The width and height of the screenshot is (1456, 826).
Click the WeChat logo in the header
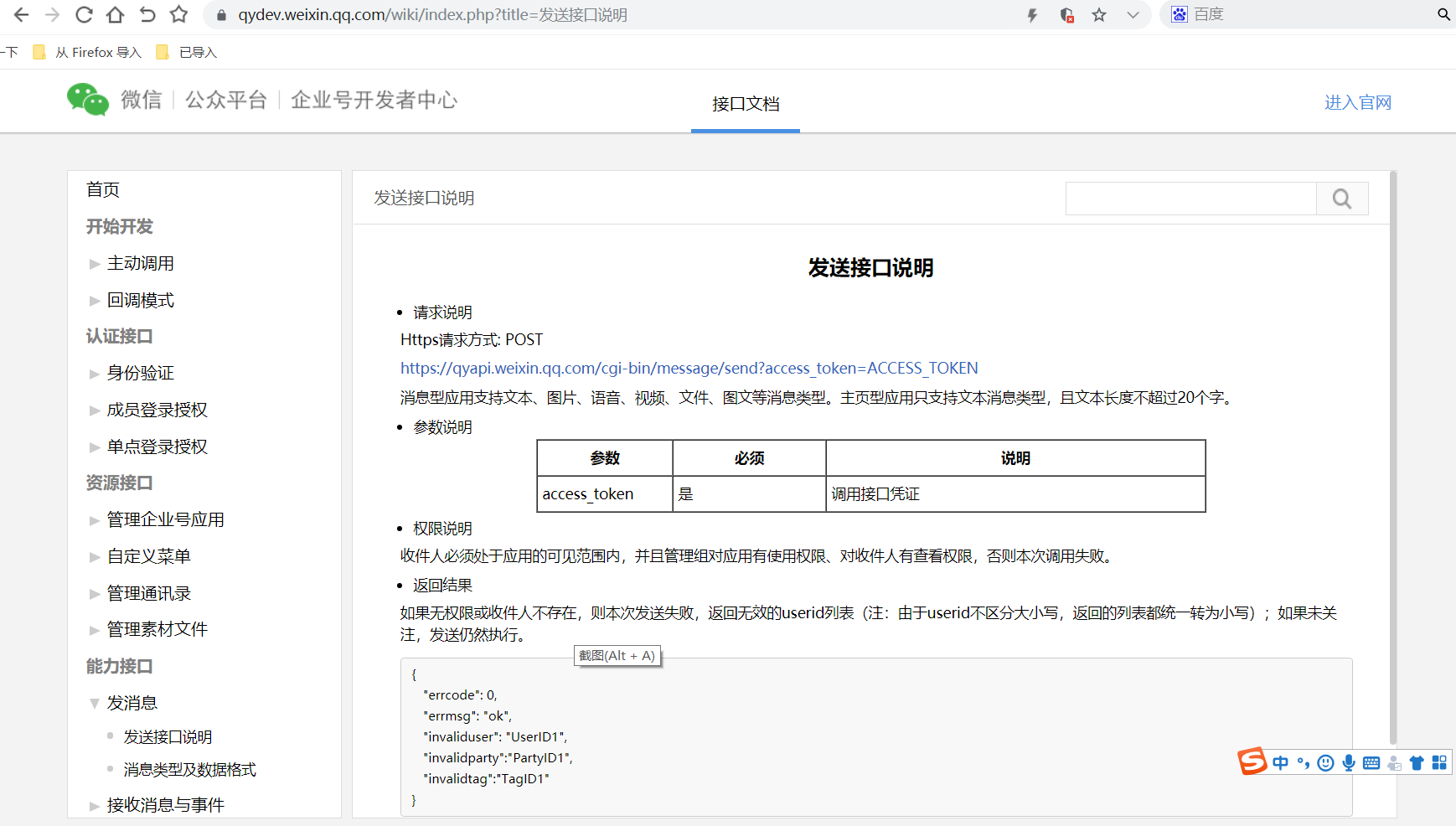click(x=87, y=99)
